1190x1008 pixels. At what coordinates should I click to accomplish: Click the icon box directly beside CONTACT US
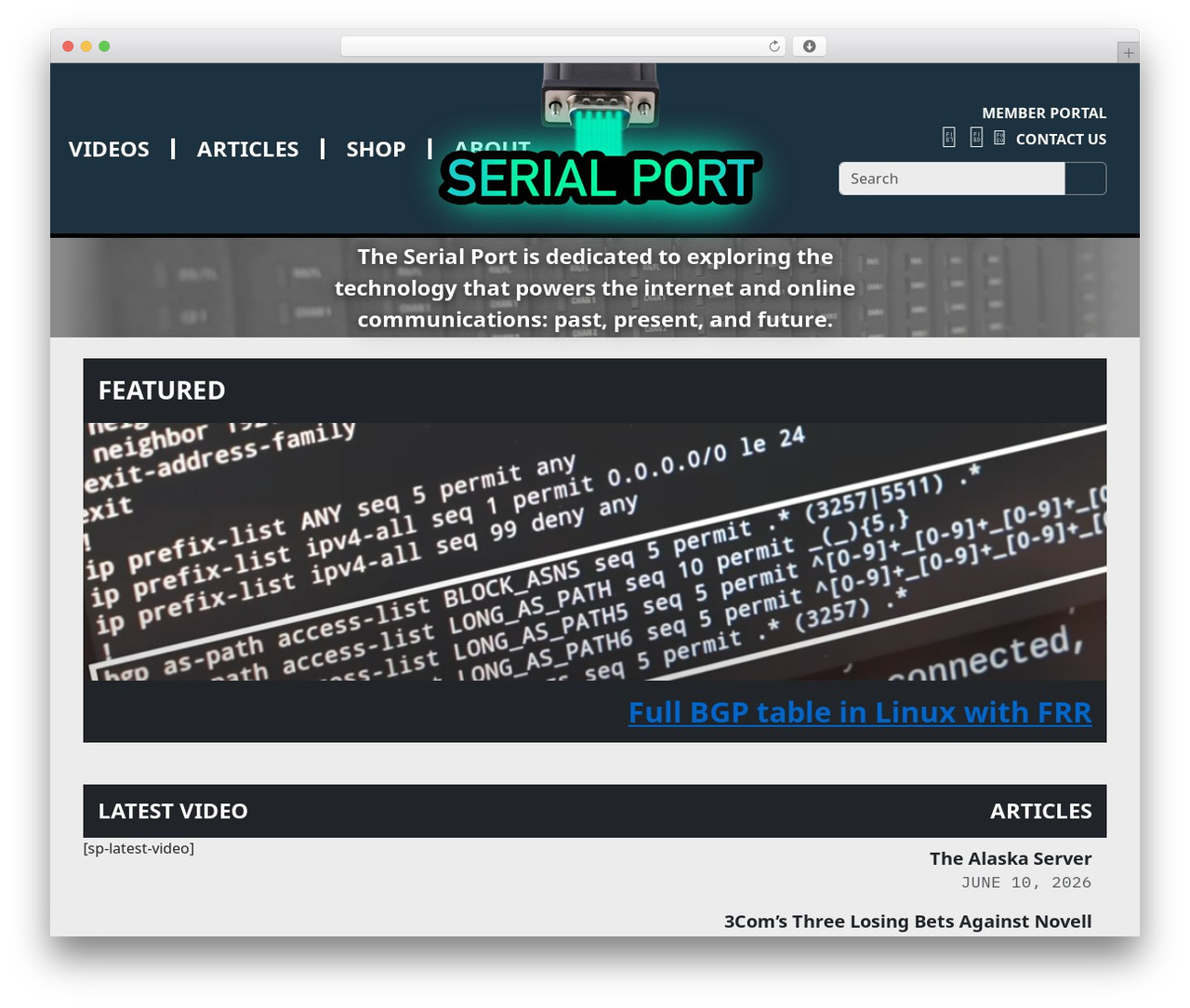point(999,138)
